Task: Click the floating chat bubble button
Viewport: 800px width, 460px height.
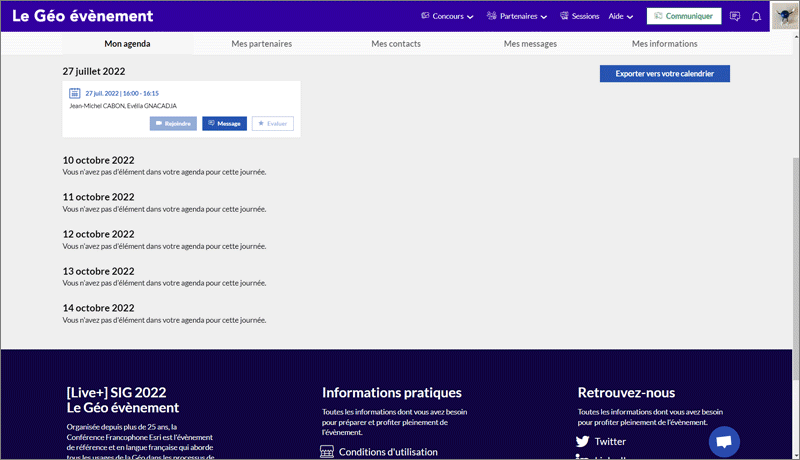Action: pos(724,441)
